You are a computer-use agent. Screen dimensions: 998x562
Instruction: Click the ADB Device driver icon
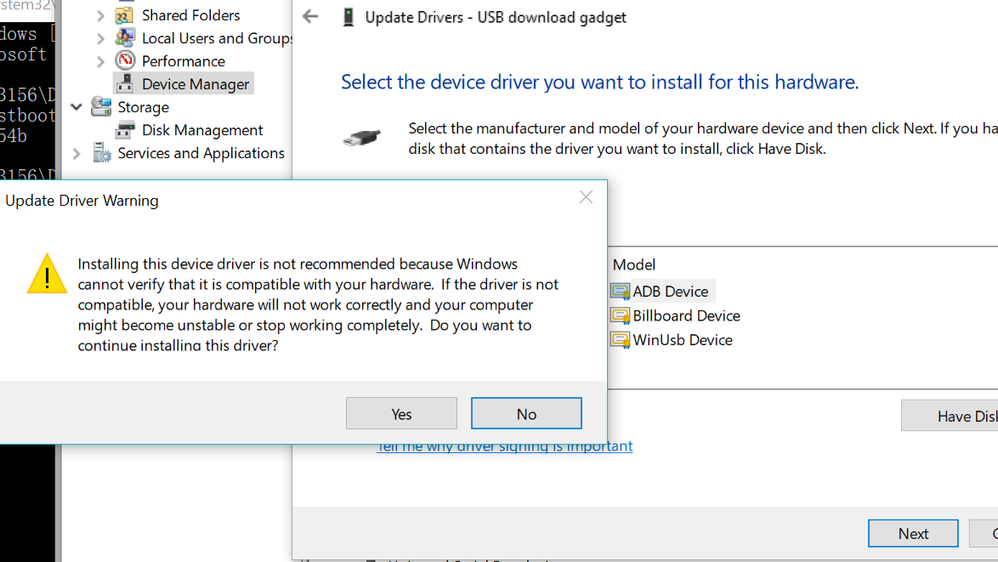coord(620,292)
